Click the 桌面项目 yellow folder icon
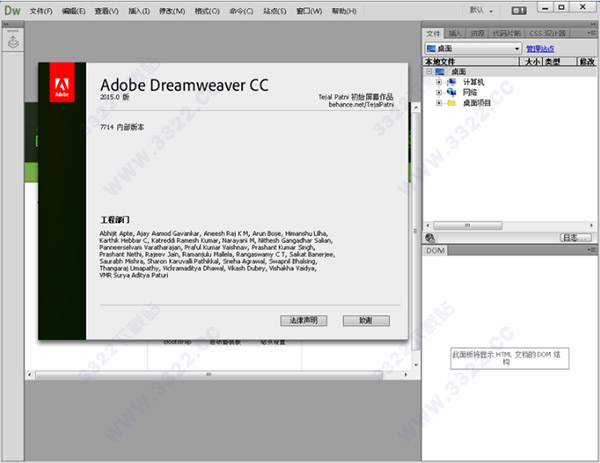This screenshot has height=463, width=600. [x=452, y=103]
